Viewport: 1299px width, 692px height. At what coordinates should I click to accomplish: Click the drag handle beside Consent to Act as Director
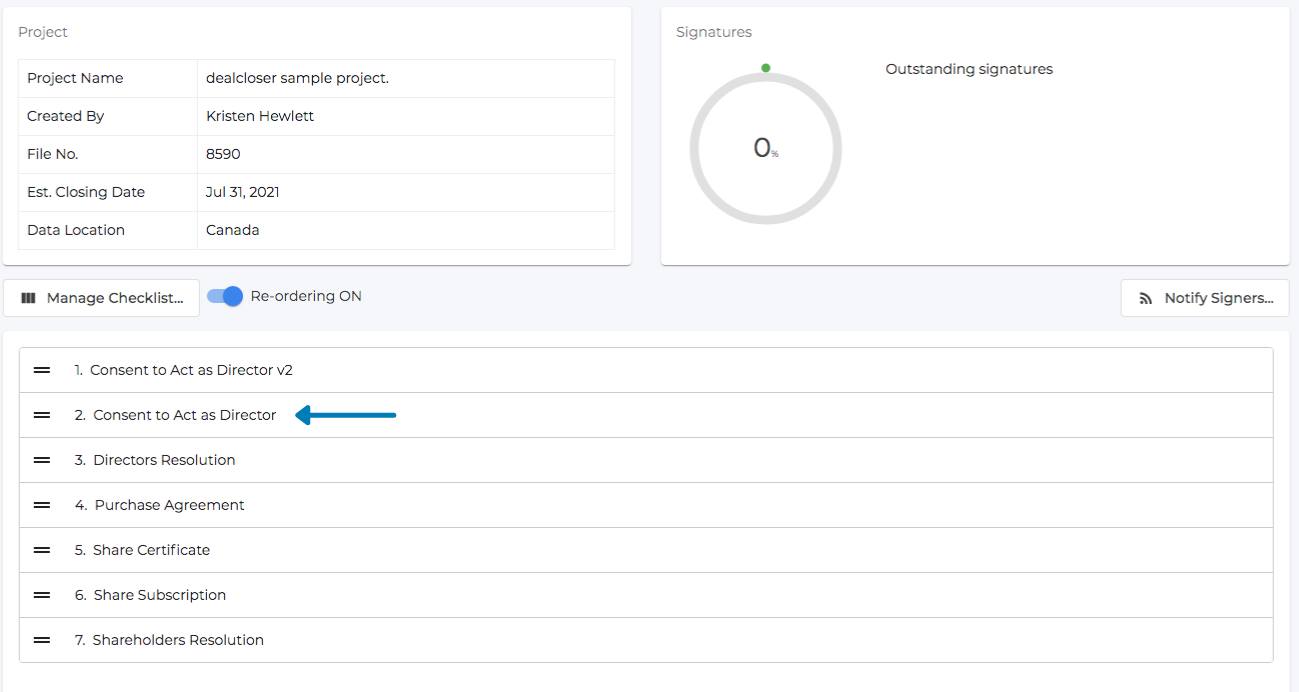[41, 414]
